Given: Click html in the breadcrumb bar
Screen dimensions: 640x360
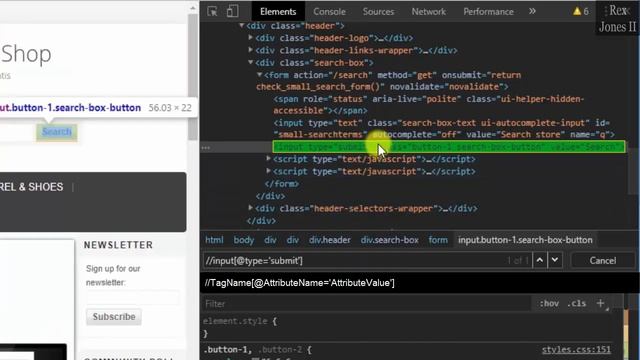Looking at the screenshot, I should point(214,240).
